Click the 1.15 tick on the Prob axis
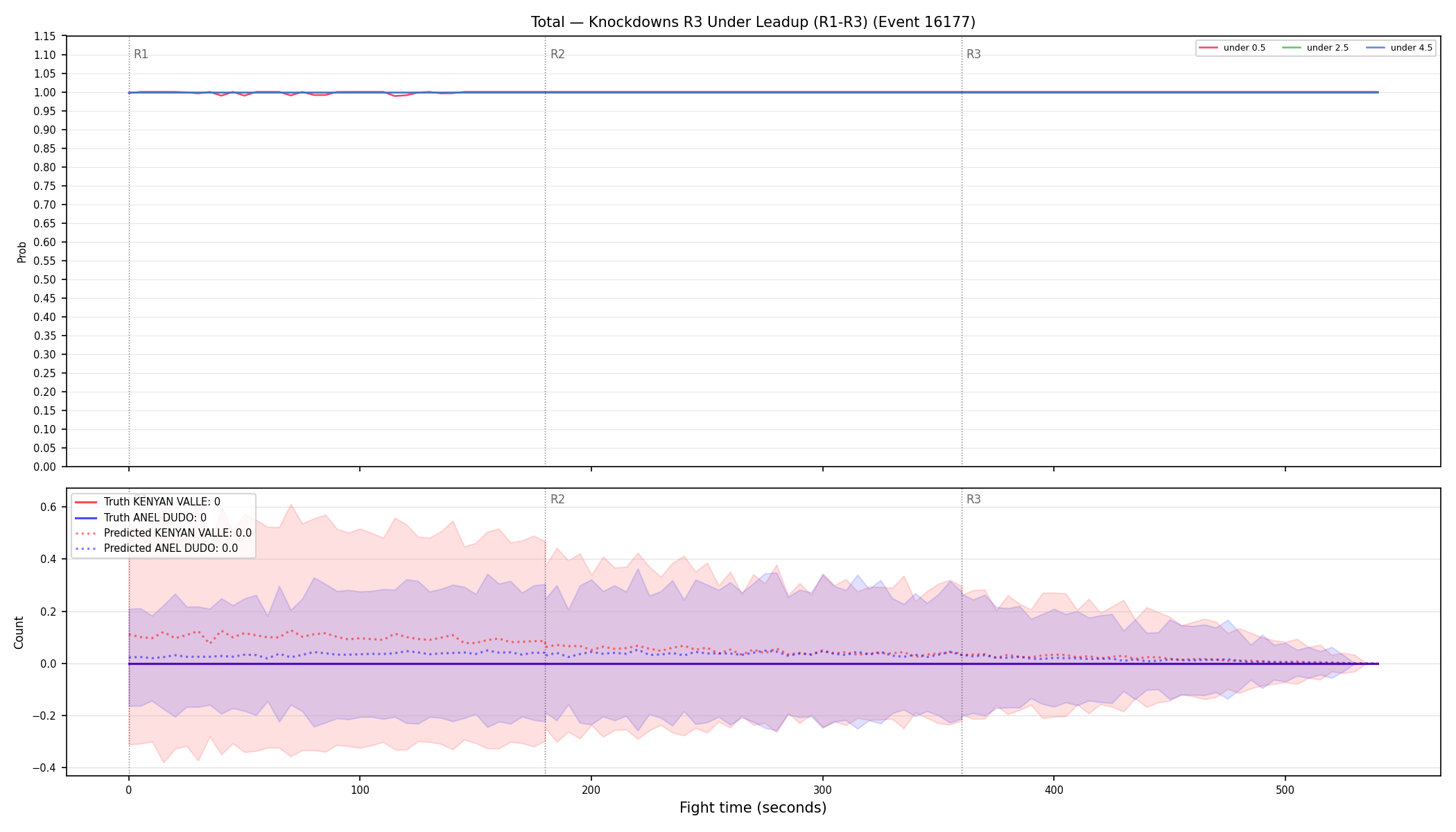The width and height of the screenshot is (1456, 832). (x=45, y=36)
